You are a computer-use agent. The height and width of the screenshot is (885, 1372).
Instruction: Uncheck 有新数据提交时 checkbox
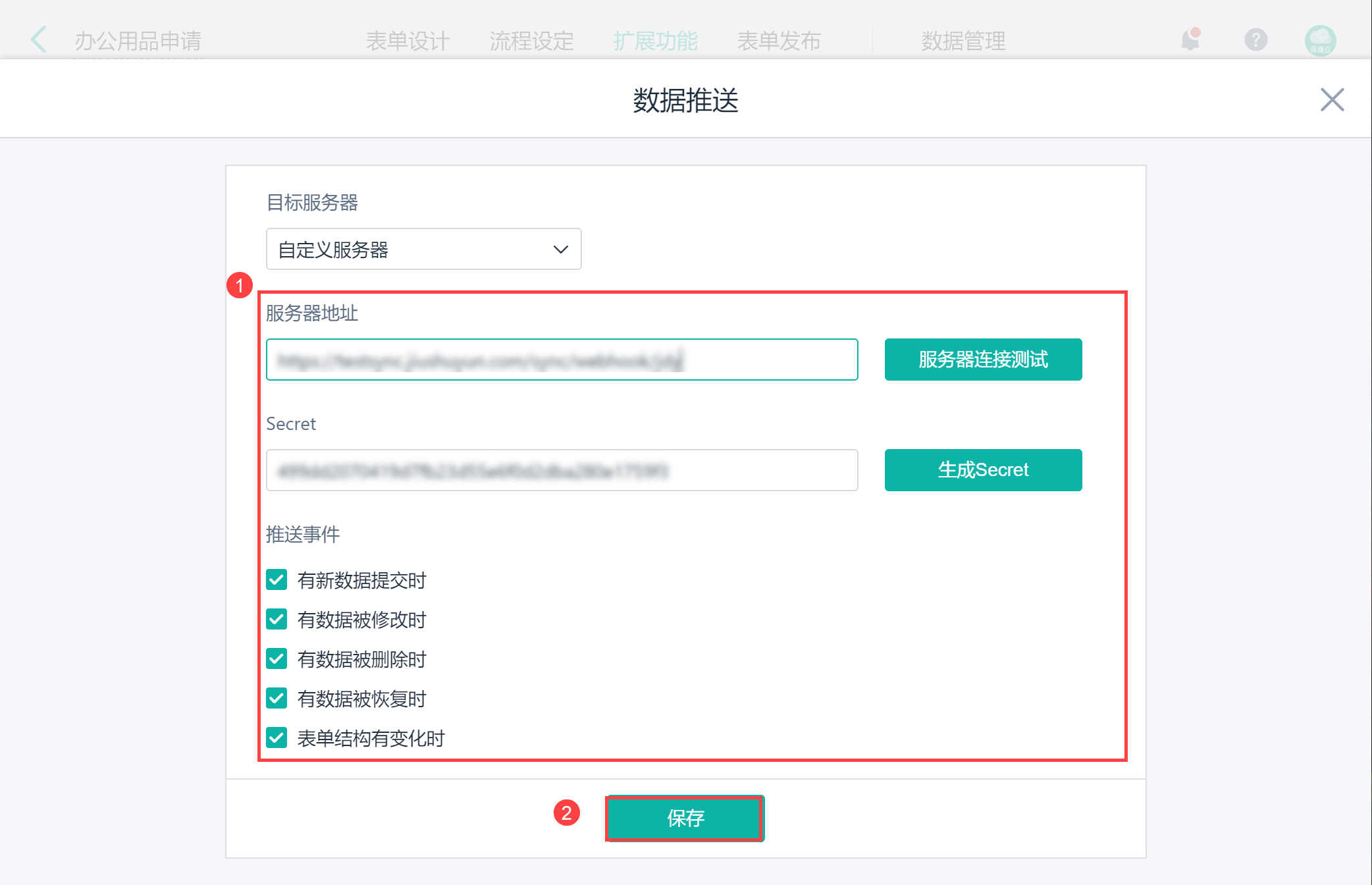pos(277,580)
